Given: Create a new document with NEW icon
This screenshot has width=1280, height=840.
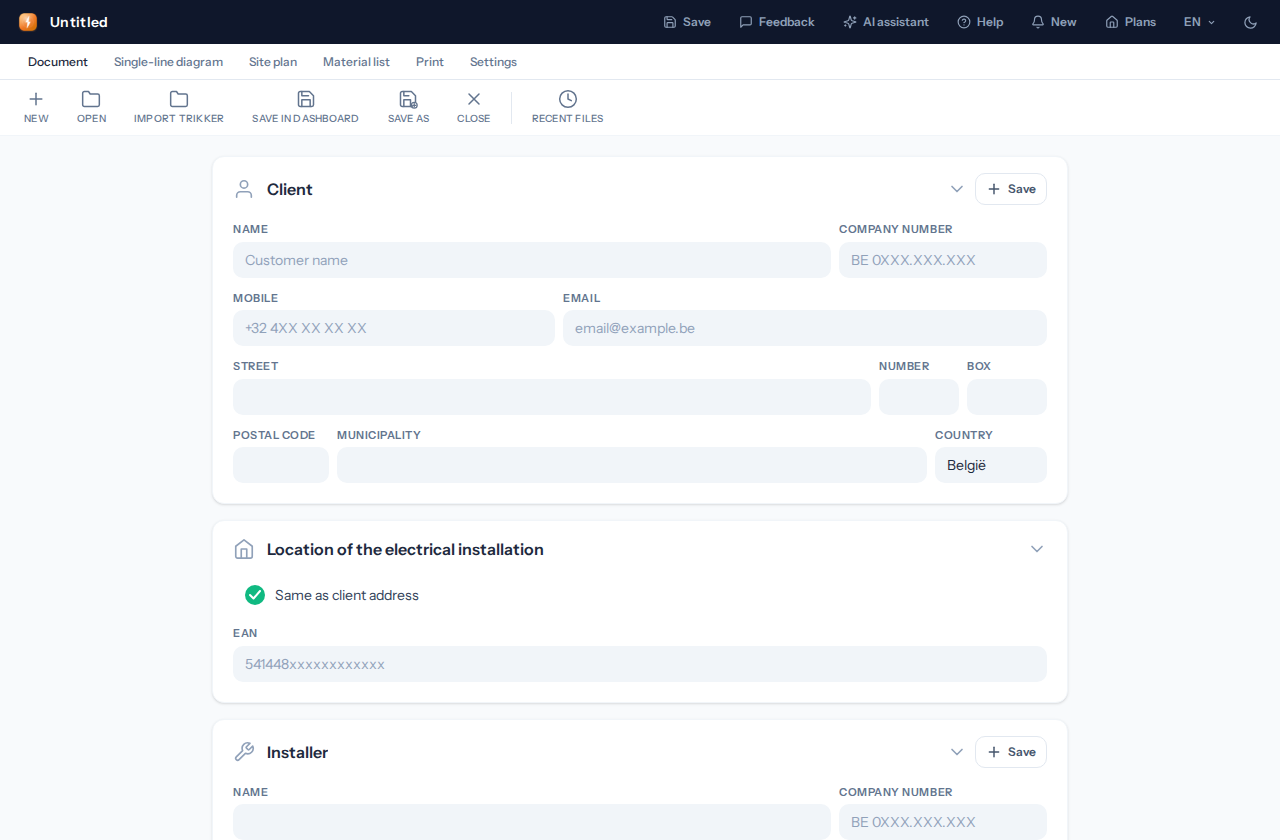Looking at the screenshot, I should pos(36,106).
